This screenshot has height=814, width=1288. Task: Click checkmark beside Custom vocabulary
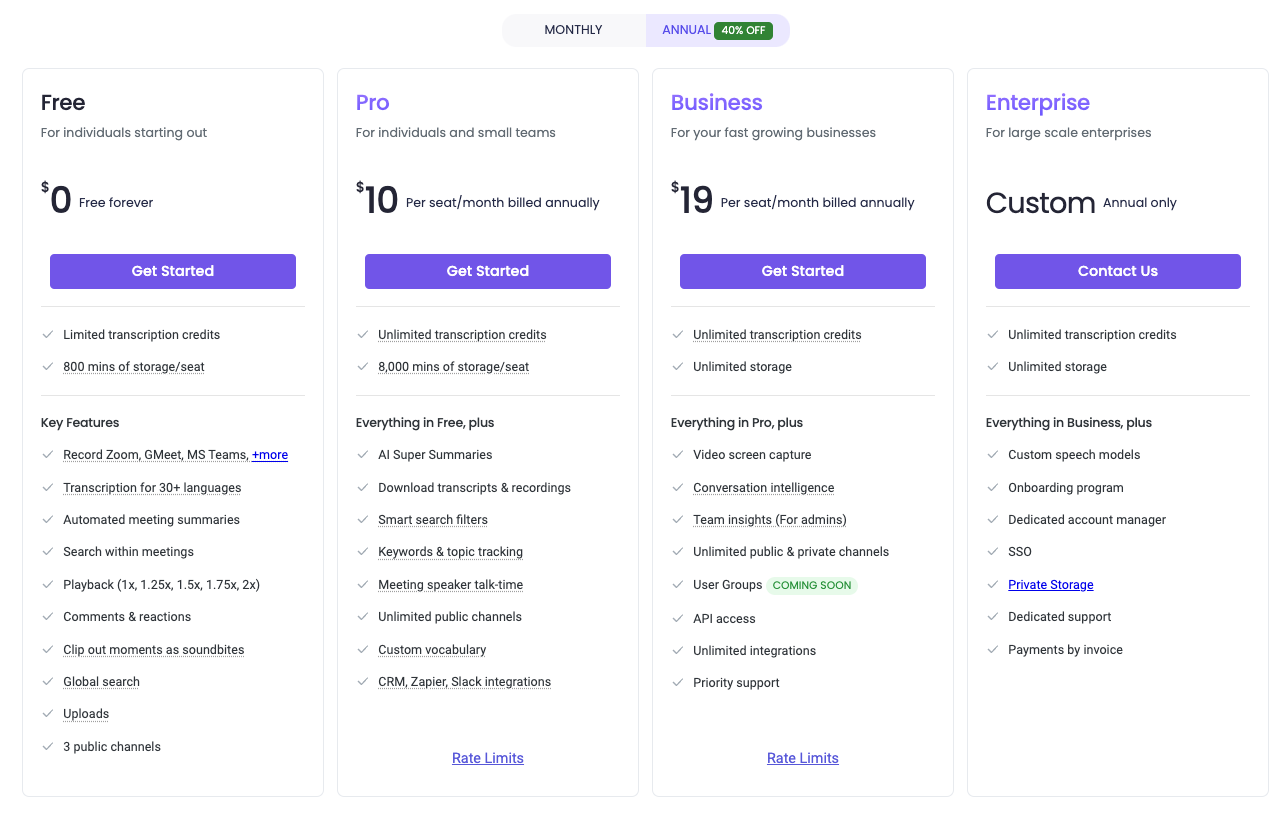363,650
